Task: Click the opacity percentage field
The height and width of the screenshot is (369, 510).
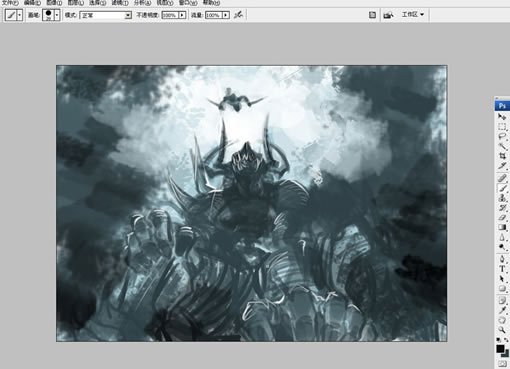Action: click(x=170, y=15)
